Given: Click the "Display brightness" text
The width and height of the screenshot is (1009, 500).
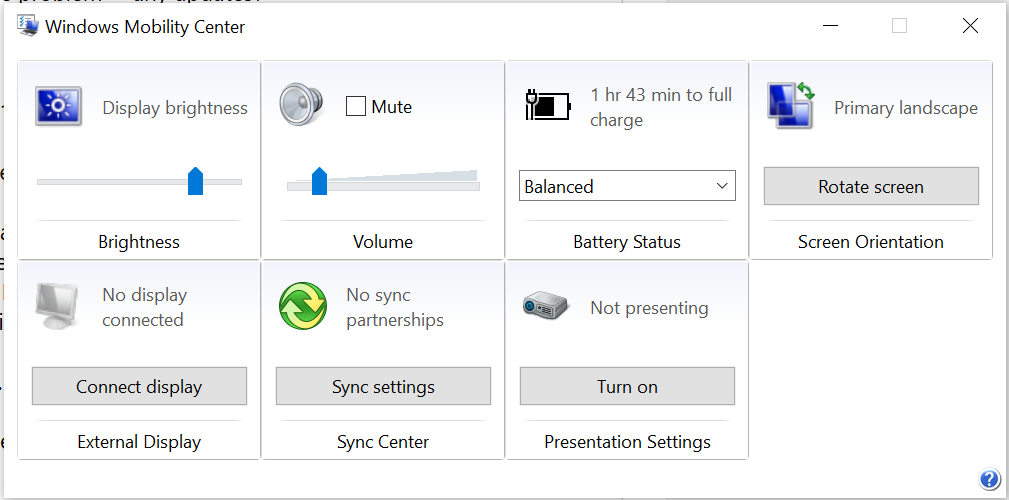Looking at the screenshot, I should coord(175,107).
